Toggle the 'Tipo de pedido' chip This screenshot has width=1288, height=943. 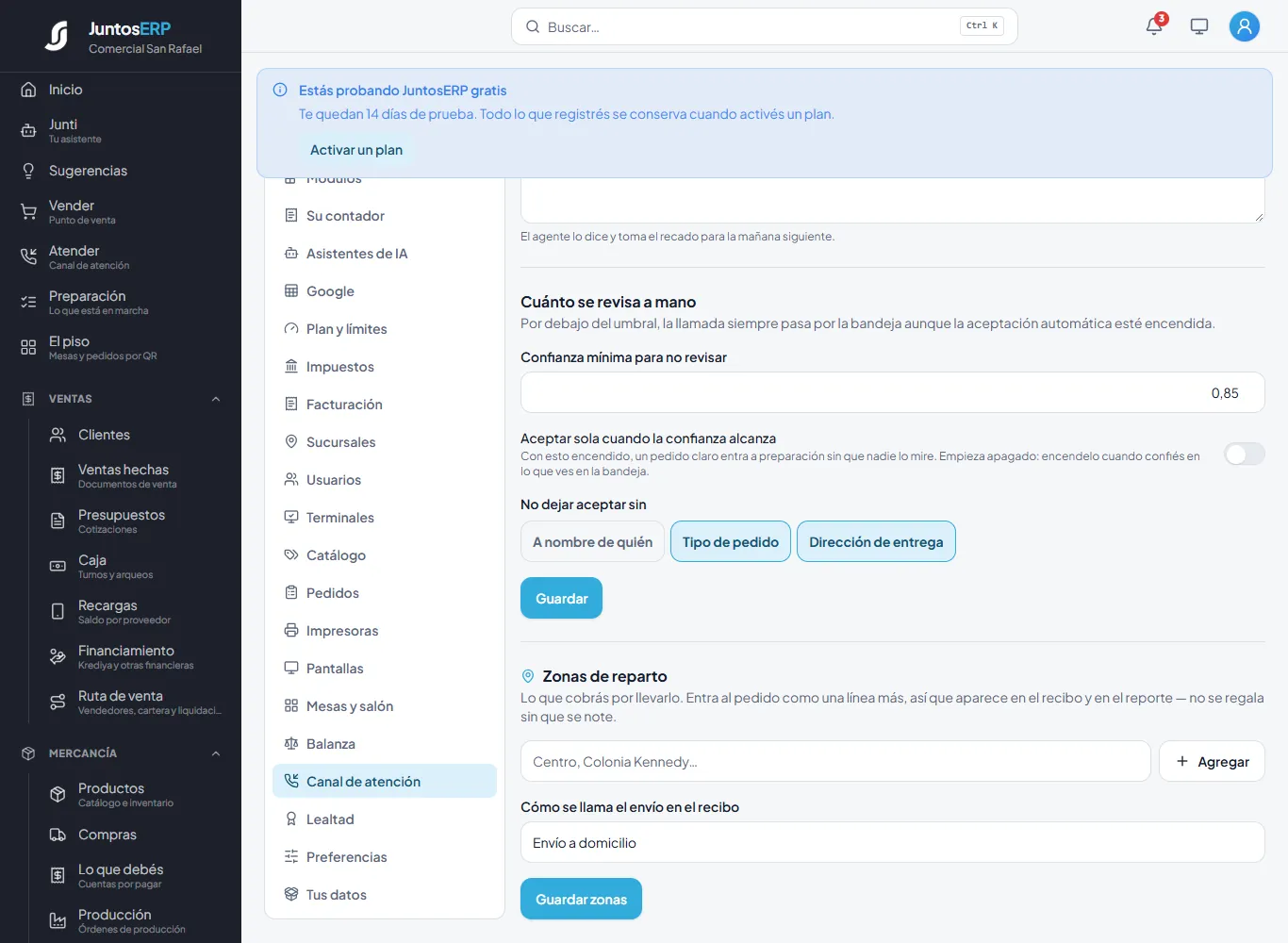731,542
